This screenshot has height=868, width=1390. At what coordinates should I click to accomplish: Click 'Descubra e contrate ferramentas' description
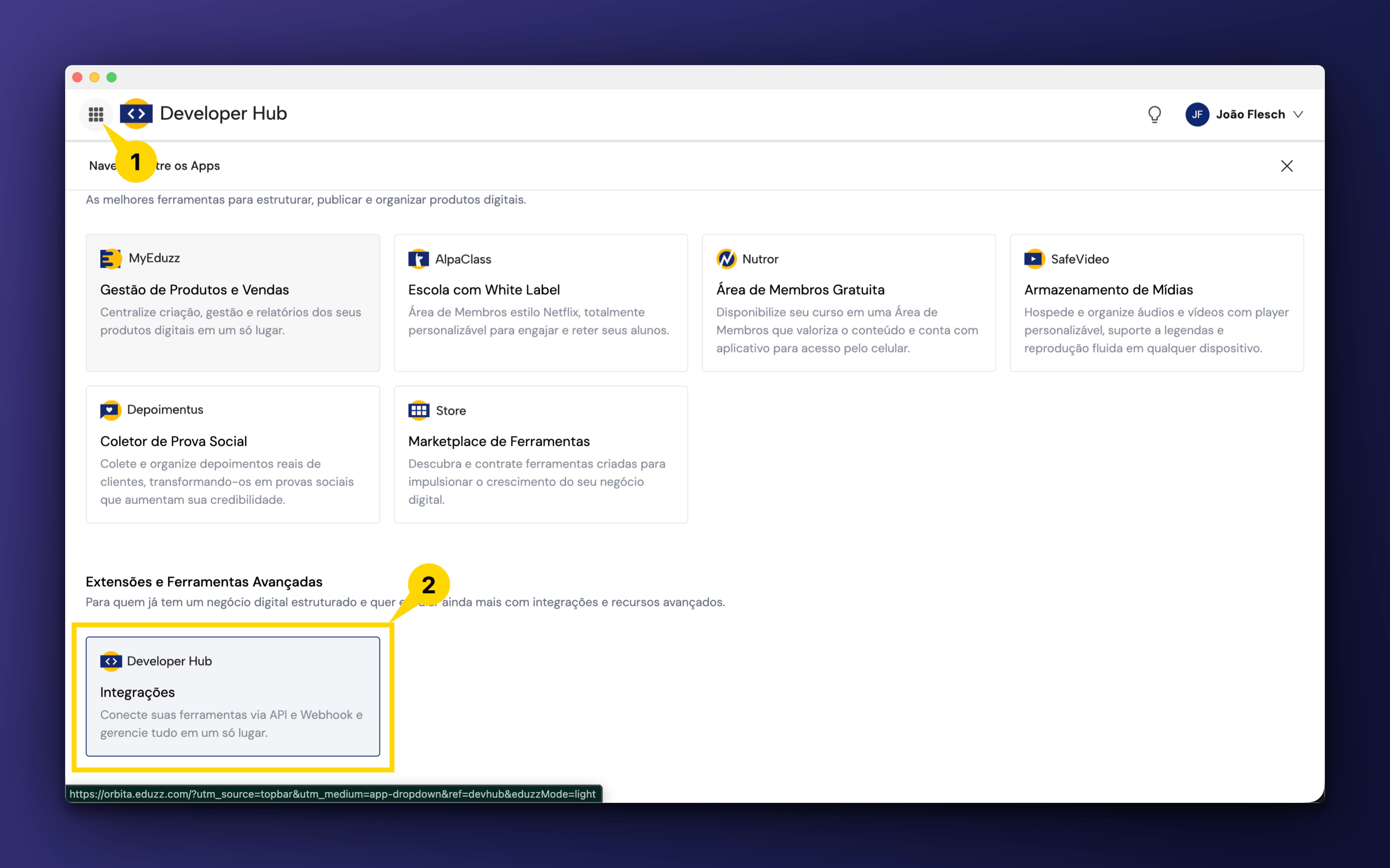tap(536, 482)
